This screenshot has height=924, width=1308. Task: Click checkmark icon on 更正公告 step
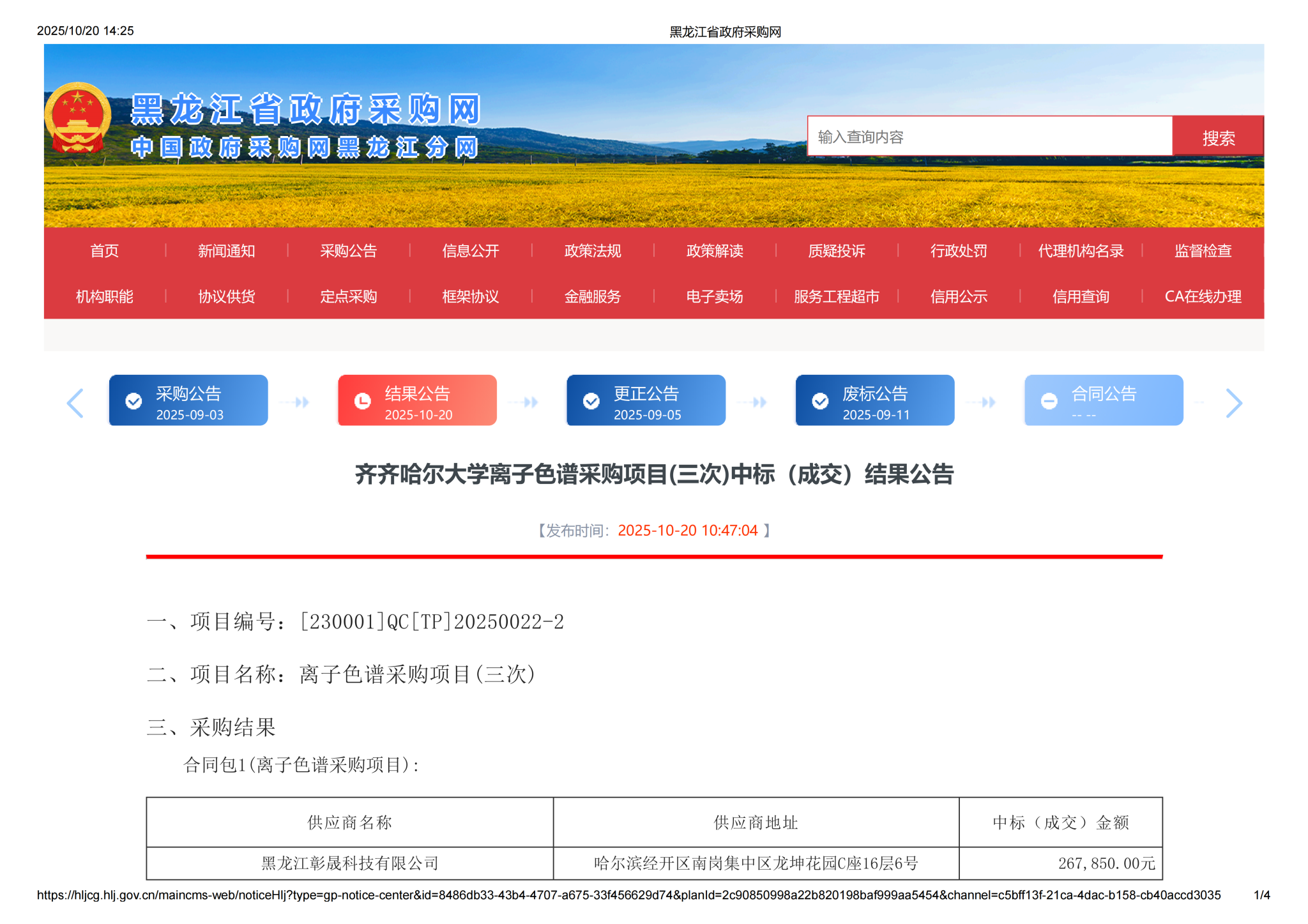pos(591,401)
